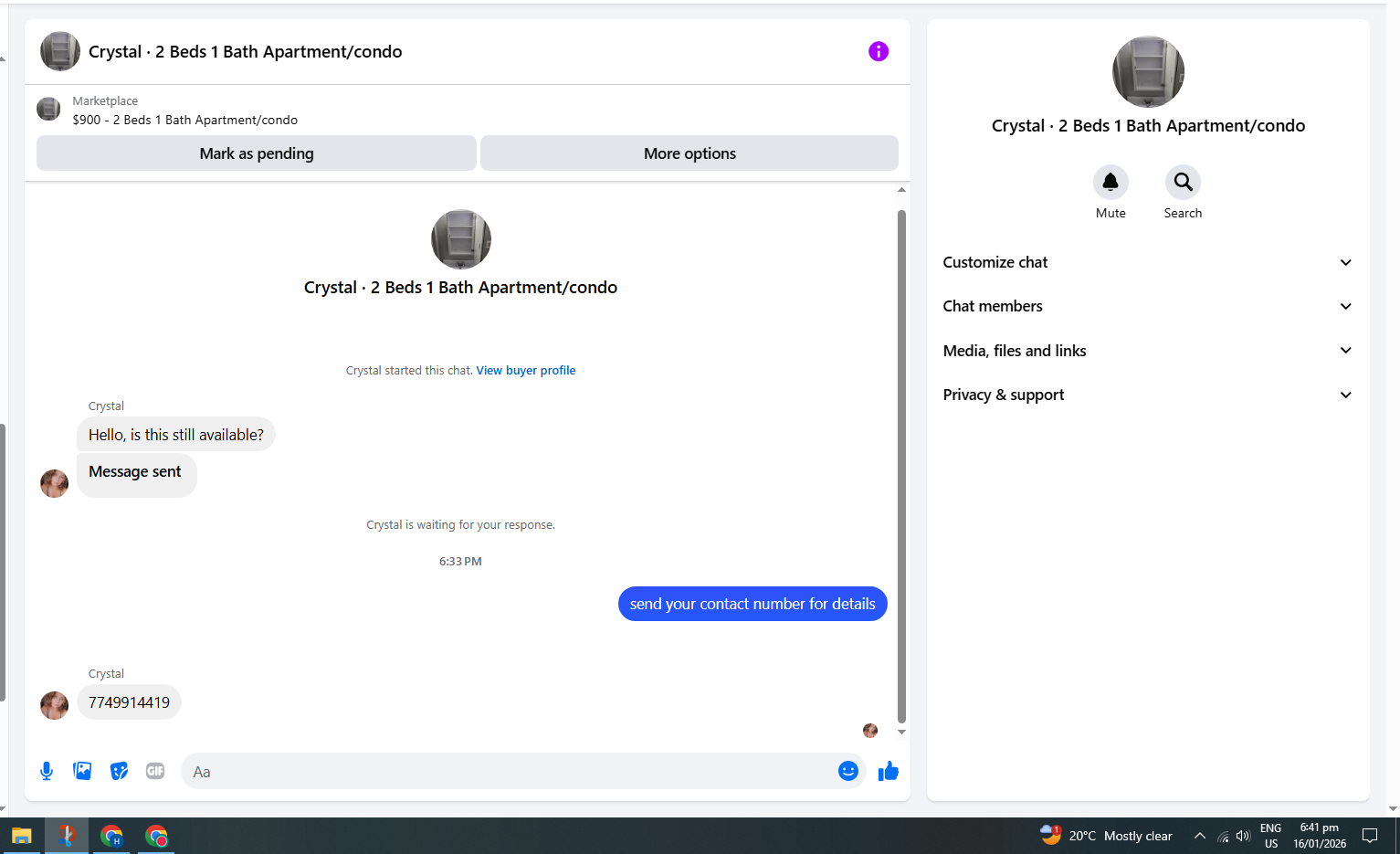Click chat title in header
Viewport: 1400px width, 854px height.
246,51
